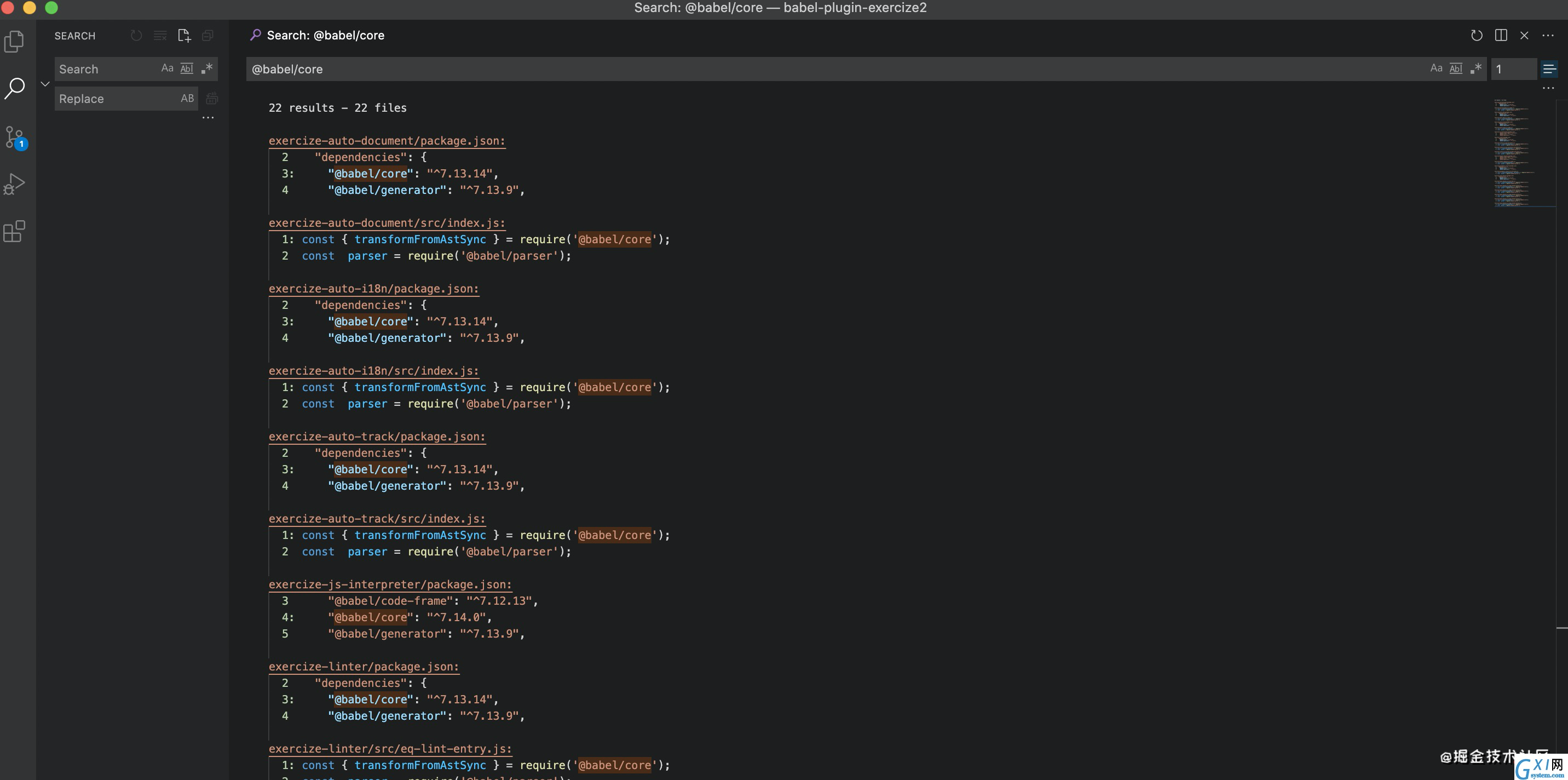1568x780 pixels.
Task: Collapse the Replace field chevron
Action: 45,84
